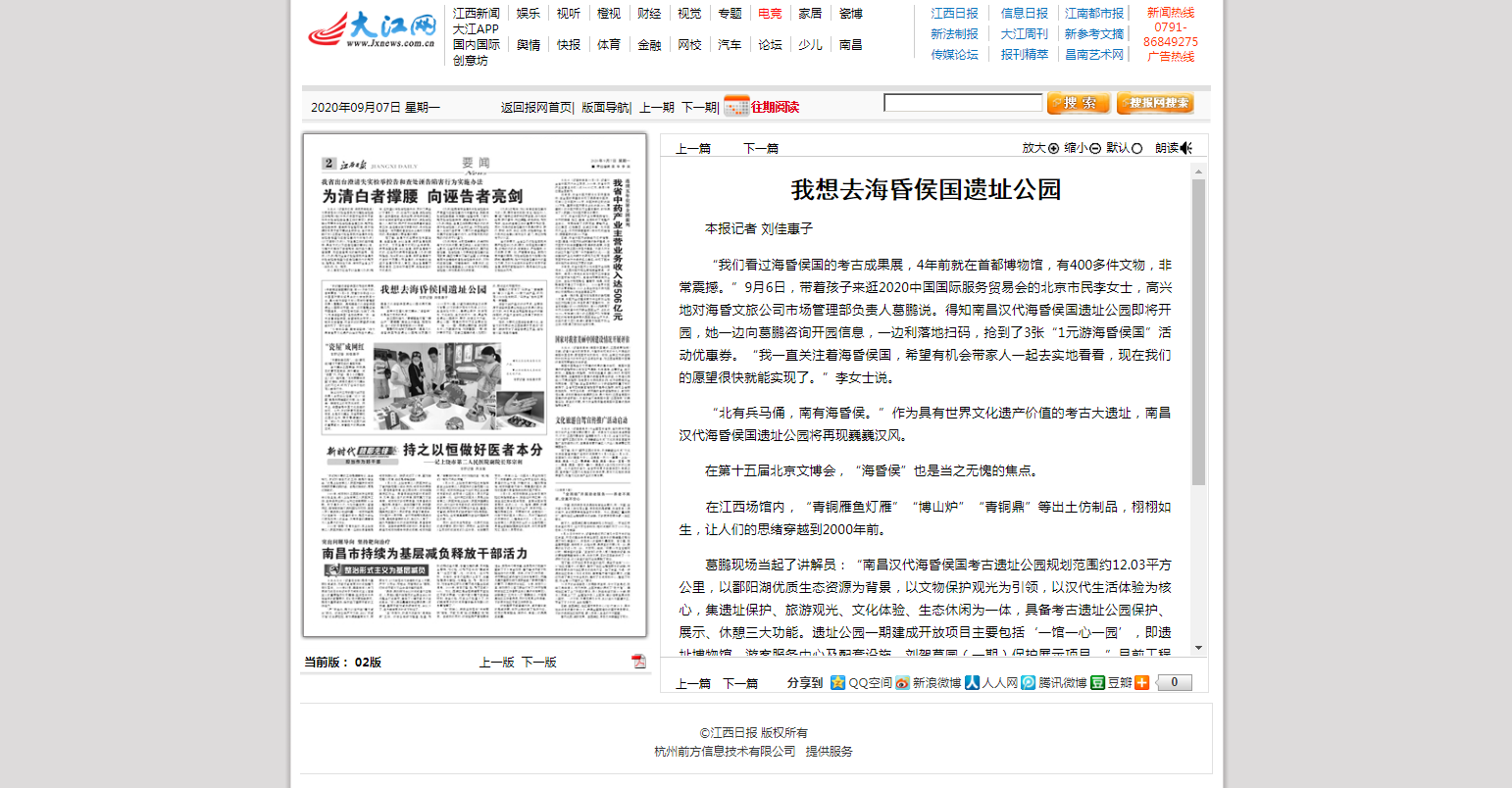Click the 默认 default size circle icon

1137,149
